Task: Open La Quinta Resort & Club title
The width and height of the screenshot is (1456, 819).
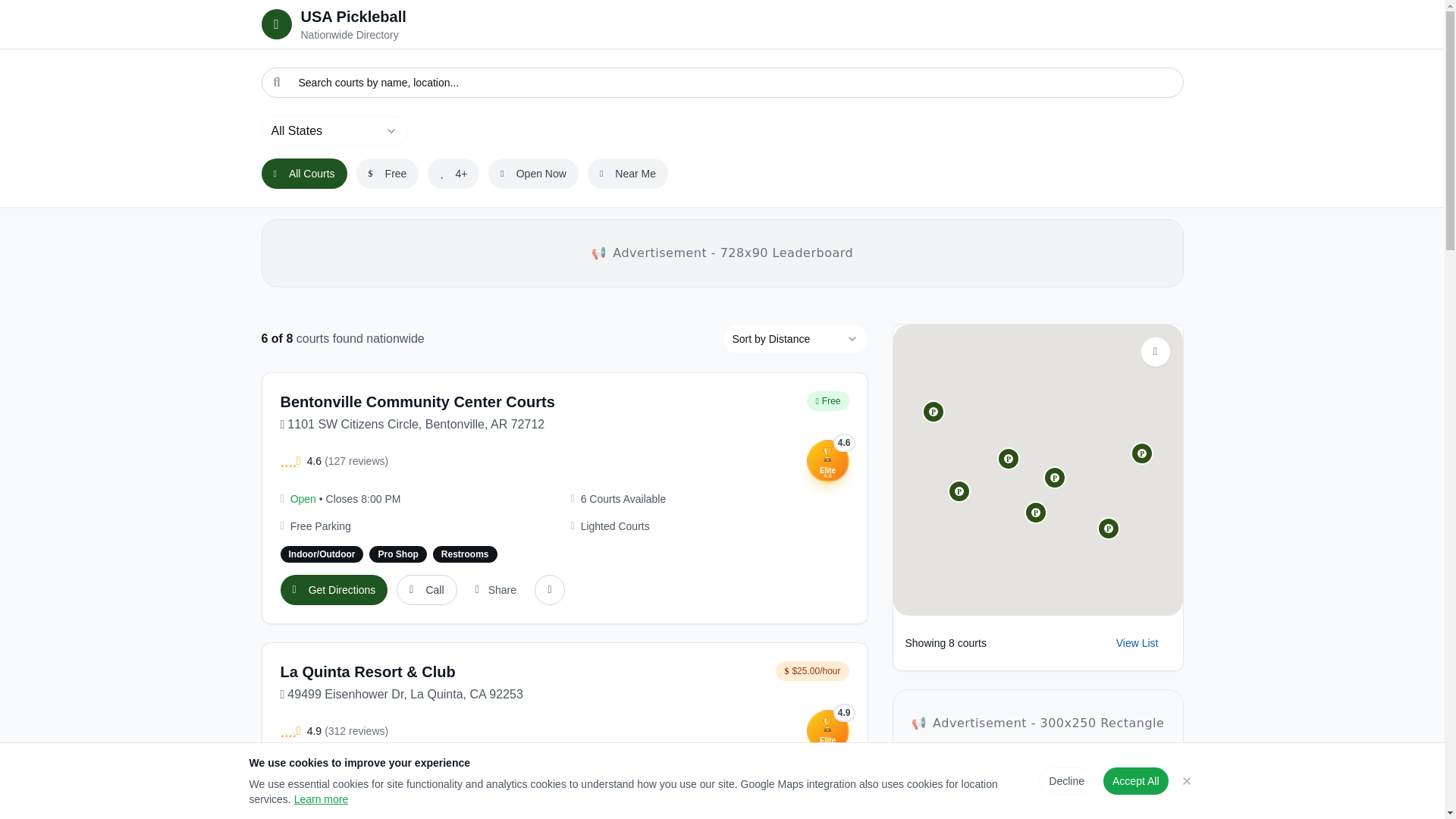Action: [x=368, y=672]
